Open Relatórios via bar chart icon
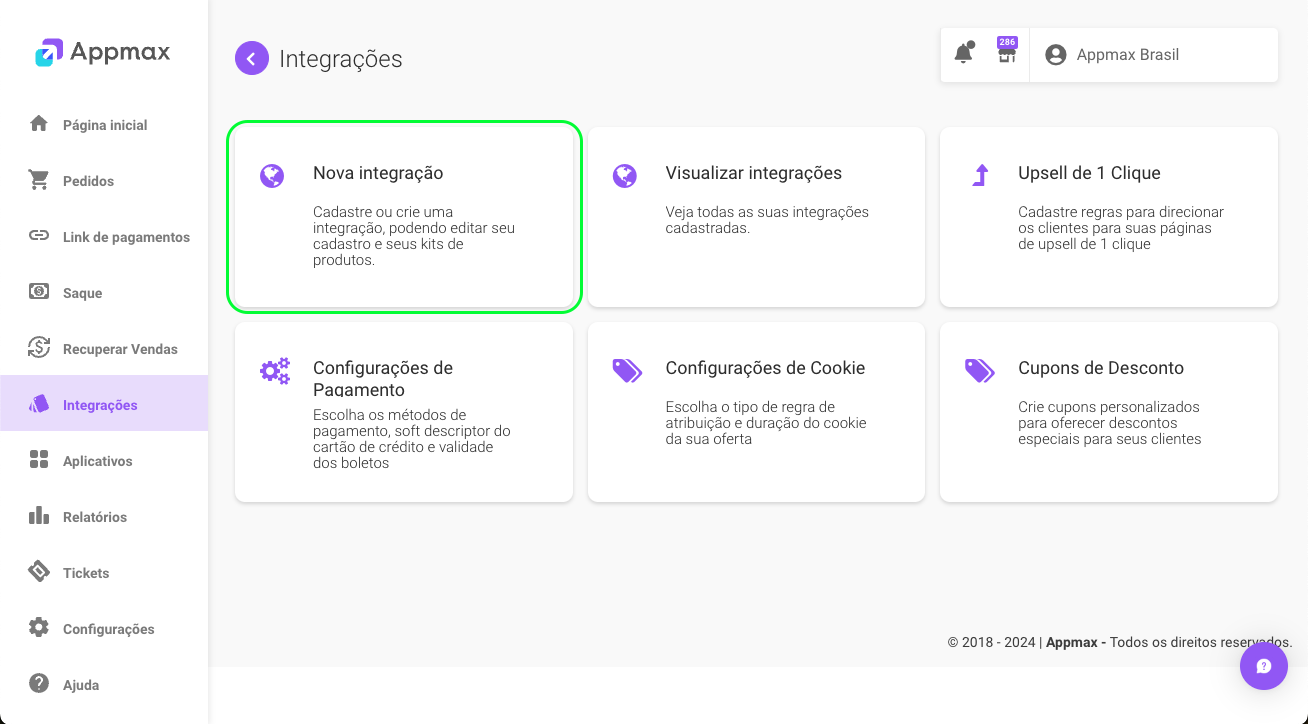Screen dimensions: 1308x724 pos(38,516)
